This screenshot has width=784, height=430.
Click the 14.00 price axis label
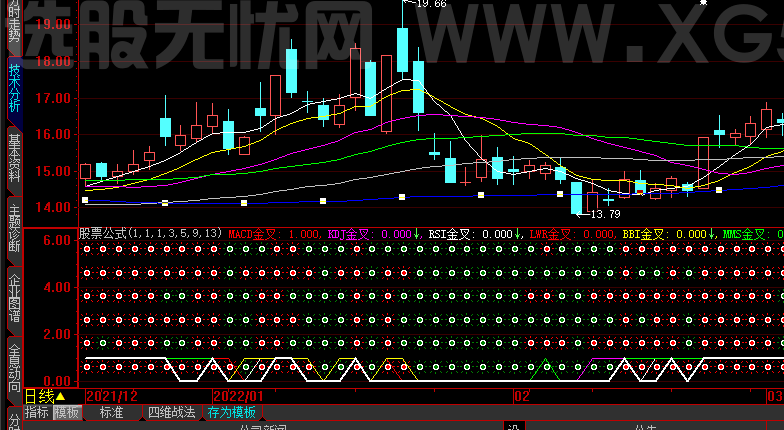pyautogui.click(x=53, y=207)
